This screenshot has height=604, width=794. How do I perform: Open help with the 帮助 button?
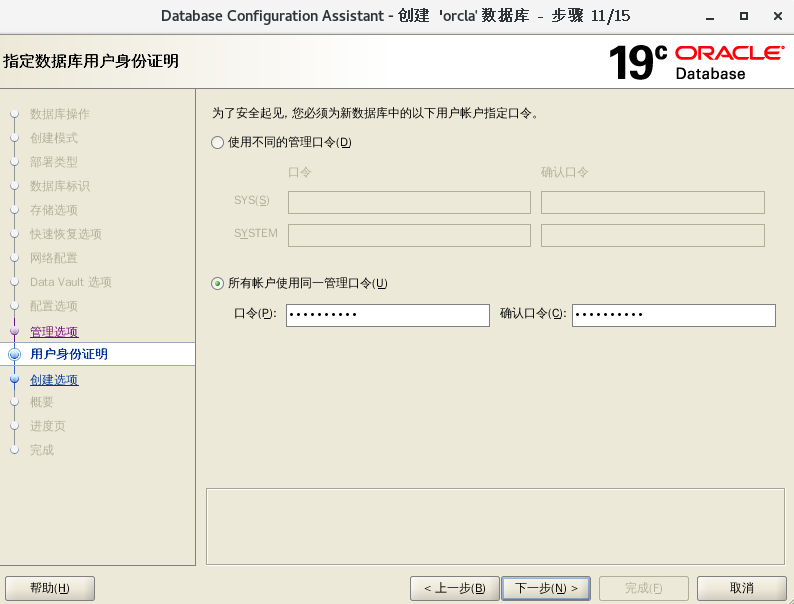coord(50,588)
